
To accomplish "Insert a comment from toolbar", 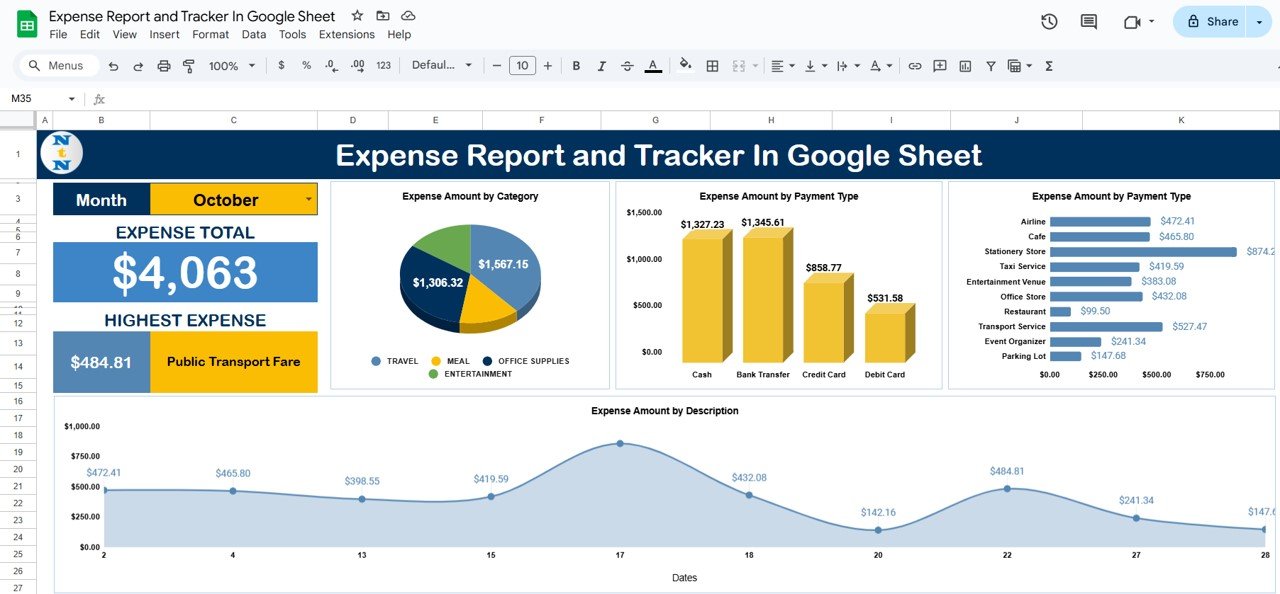I will (x=940, y=66).
